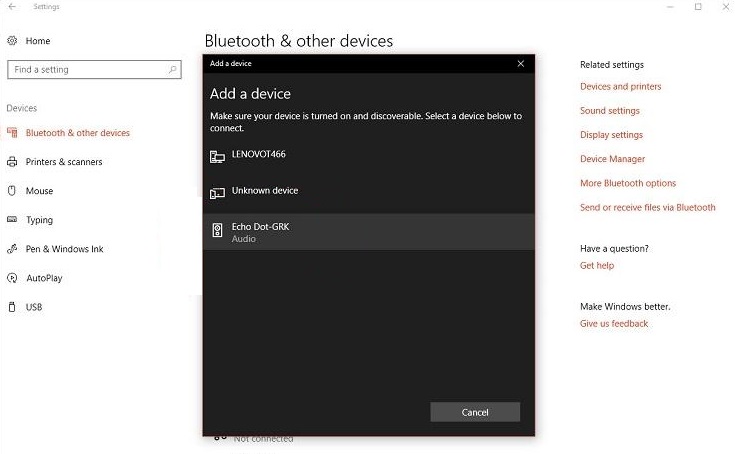The image size is (735, 454).
Task: Minimize the Settings window
Action: click(x=670, y=7)
